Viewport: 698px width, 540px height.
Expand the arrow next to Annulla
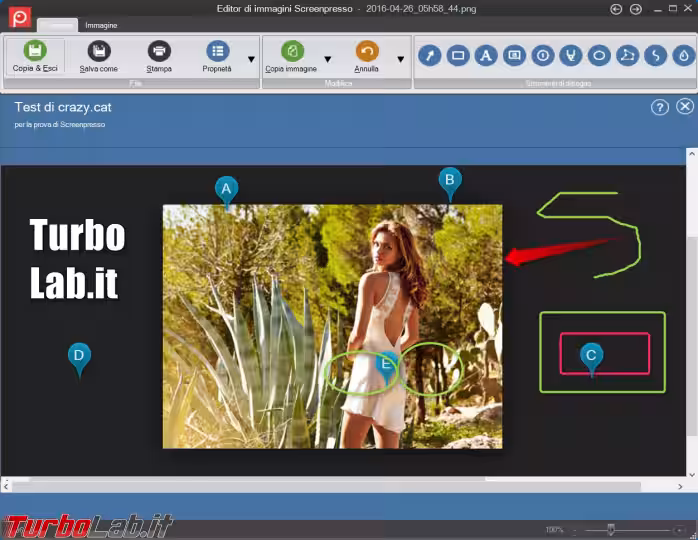400,59
